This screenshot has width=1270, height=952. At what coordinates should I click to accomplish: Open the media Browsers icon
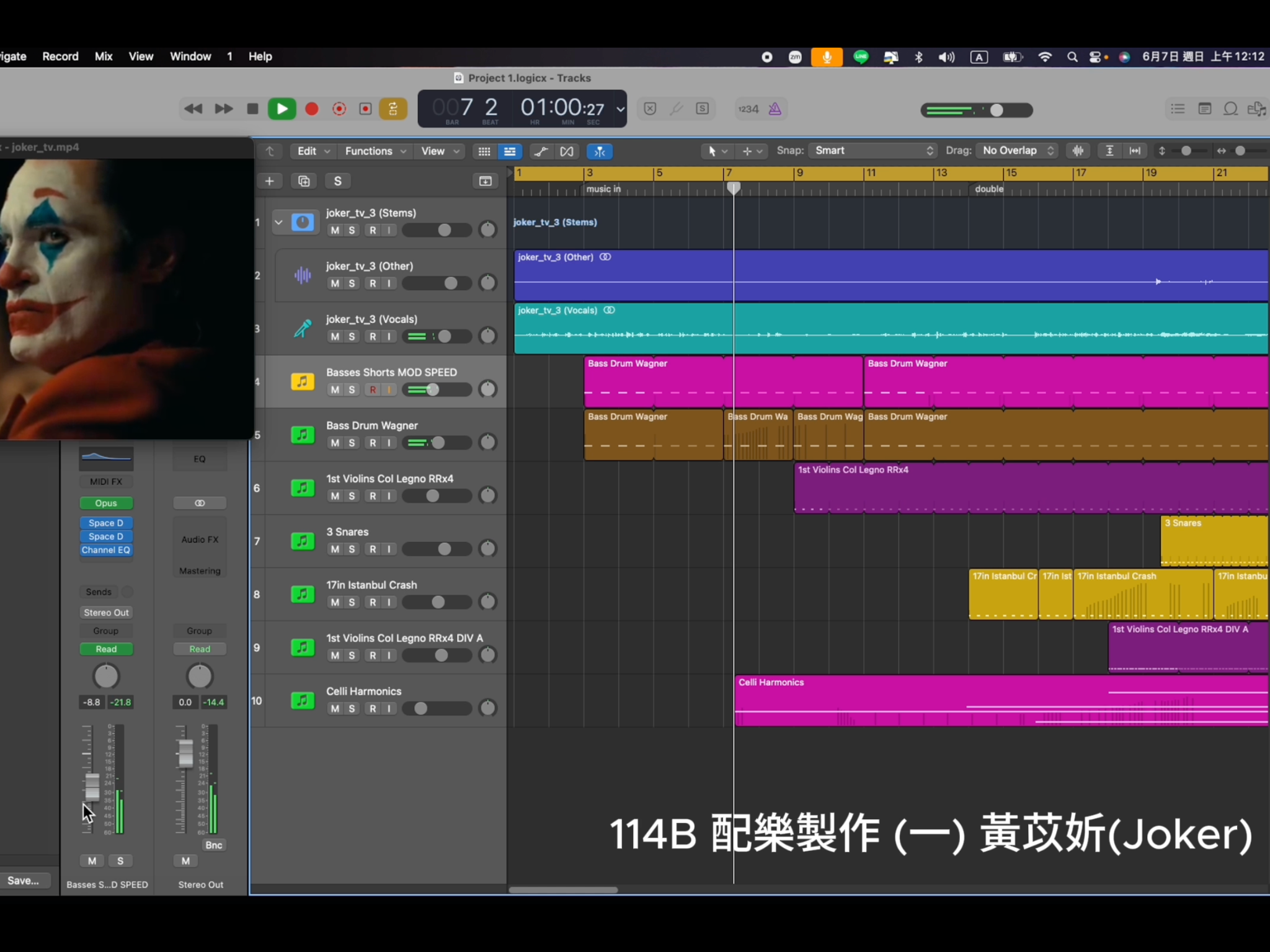(1257, 109)
